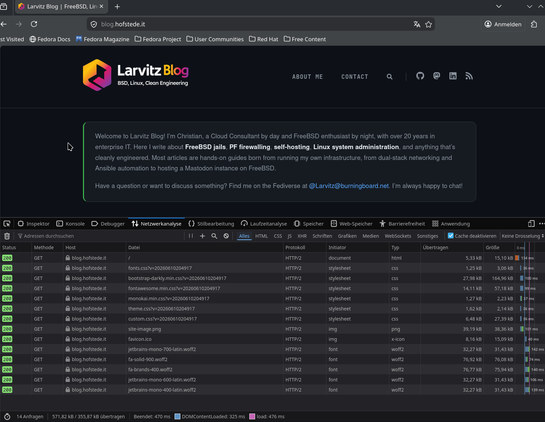Open the Free Content bookmarks folder
Viewport: 545px width, 422px height.
click(x=305, y=39)
